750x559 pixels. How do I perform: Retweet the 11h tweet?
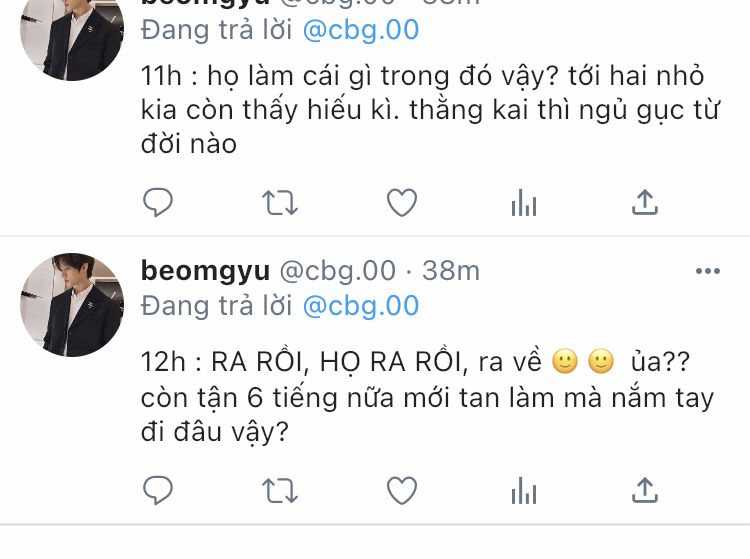[280, 203]
